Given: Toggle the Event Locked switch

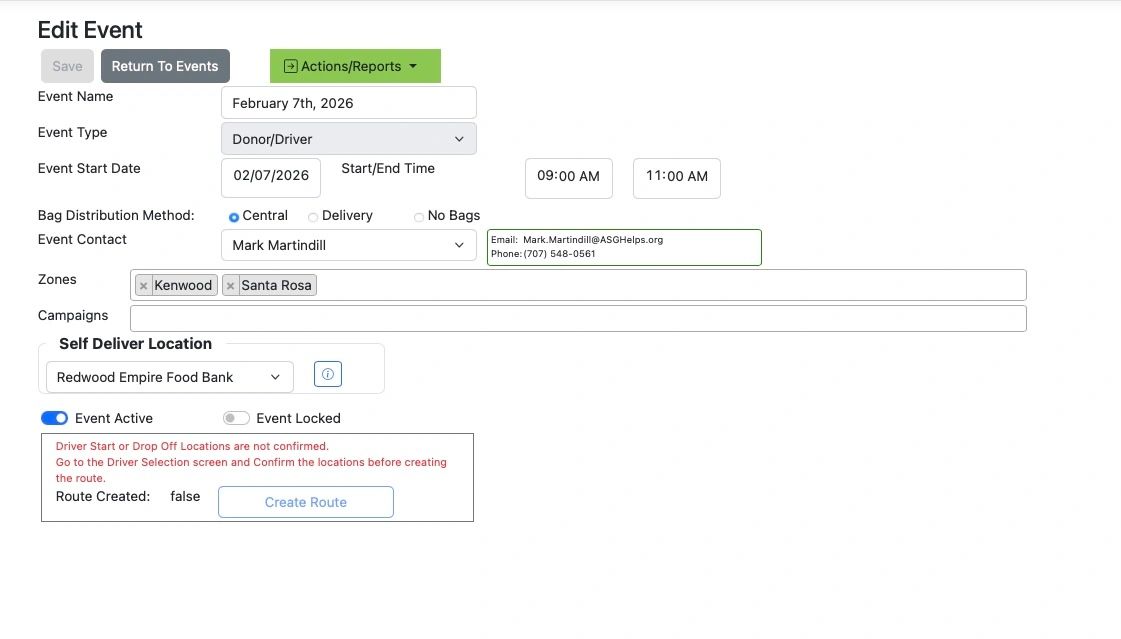Looking at the screenshot, I should click(x=236, y=418).
